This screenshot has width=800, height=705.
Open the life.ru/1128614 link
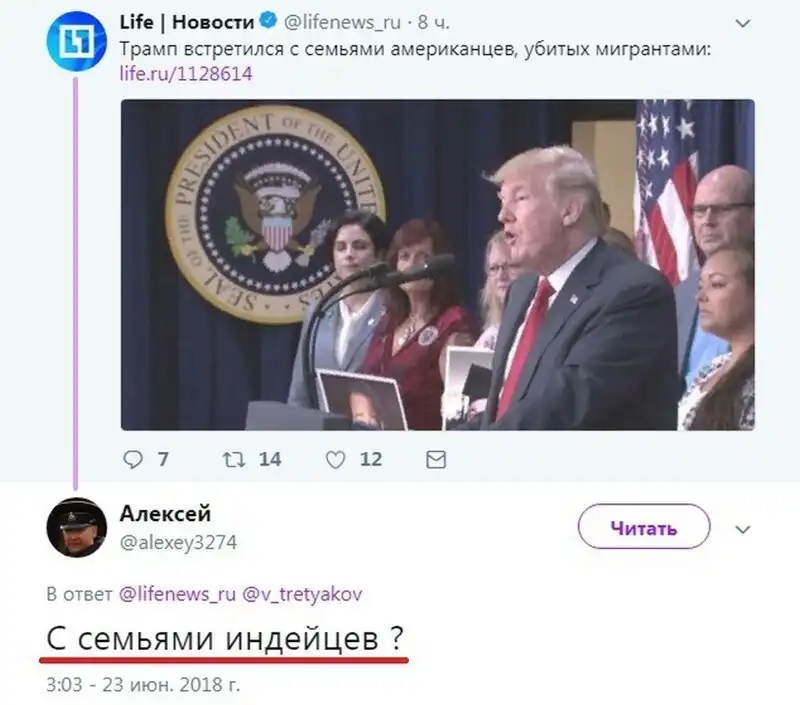pos(186,74)
